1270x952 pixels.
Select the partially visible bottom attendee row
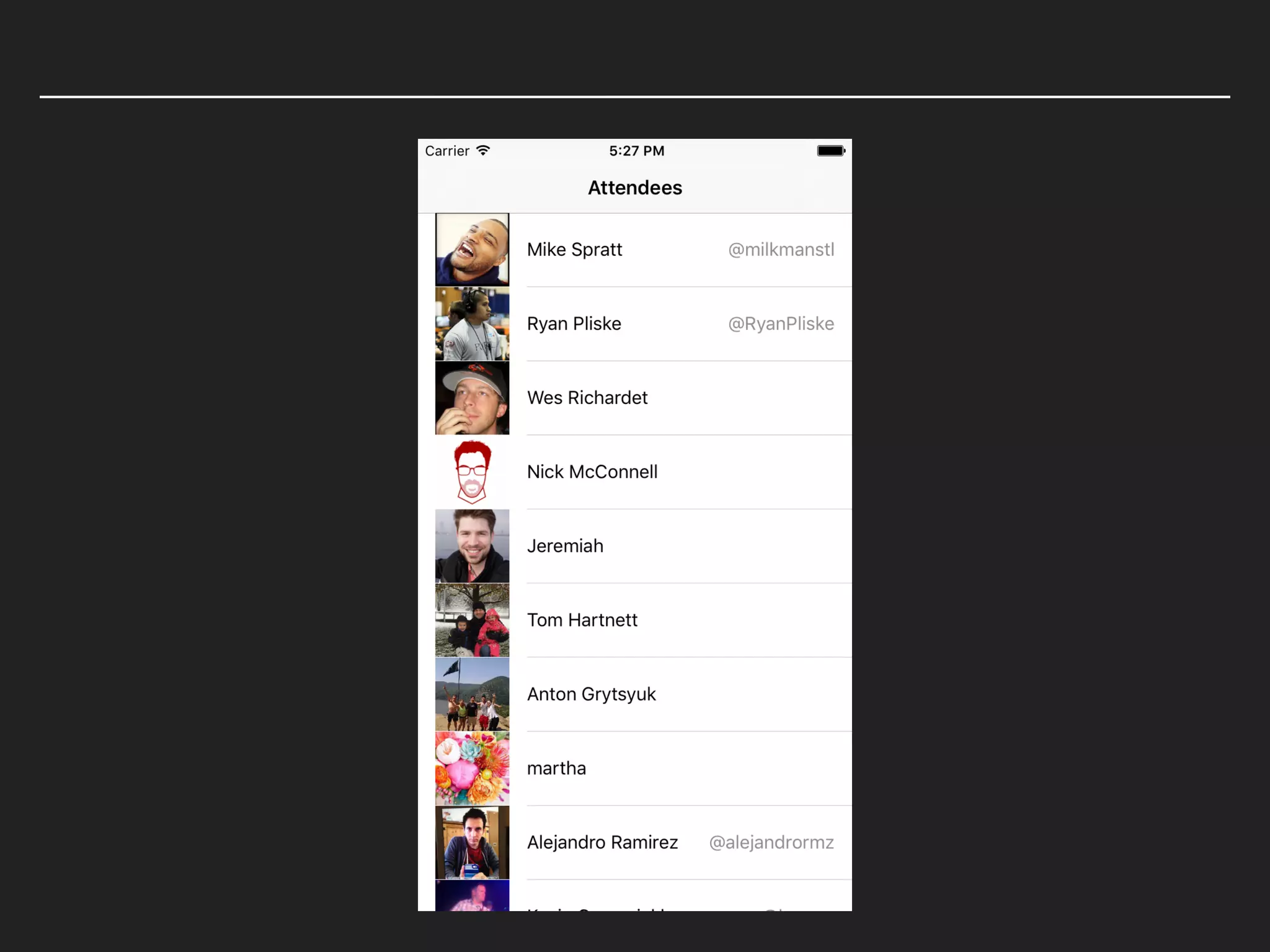point(635,896)
